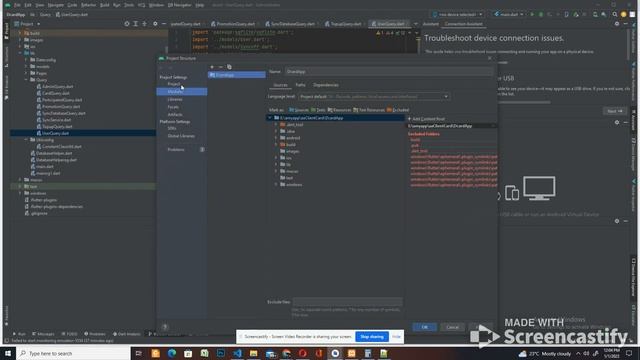Click the add module plus icon
The height and width of the screenshot is (360, 640).
pos(212,67)
